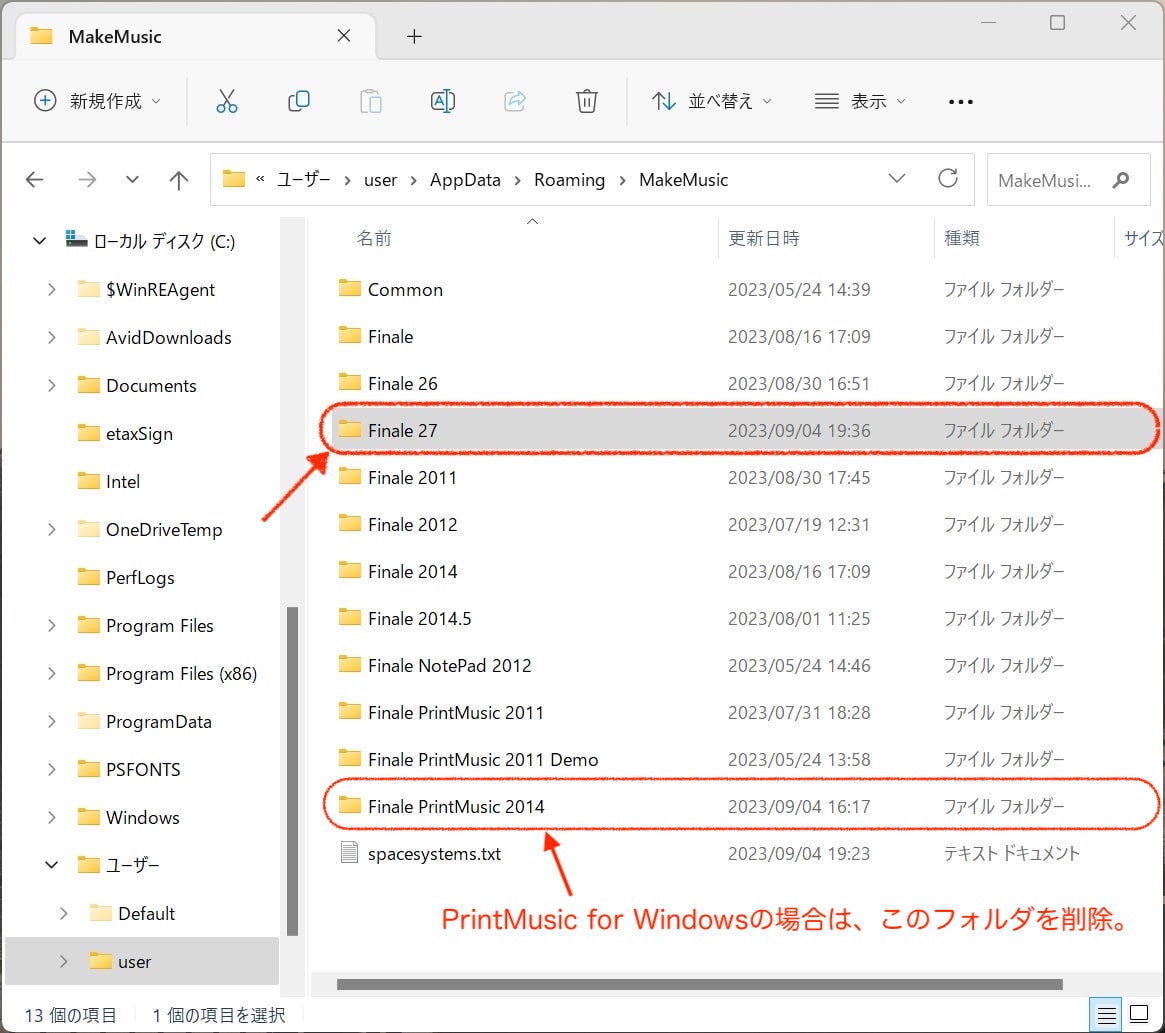Open recent locations dropdown arrow

tap(132, 180)
